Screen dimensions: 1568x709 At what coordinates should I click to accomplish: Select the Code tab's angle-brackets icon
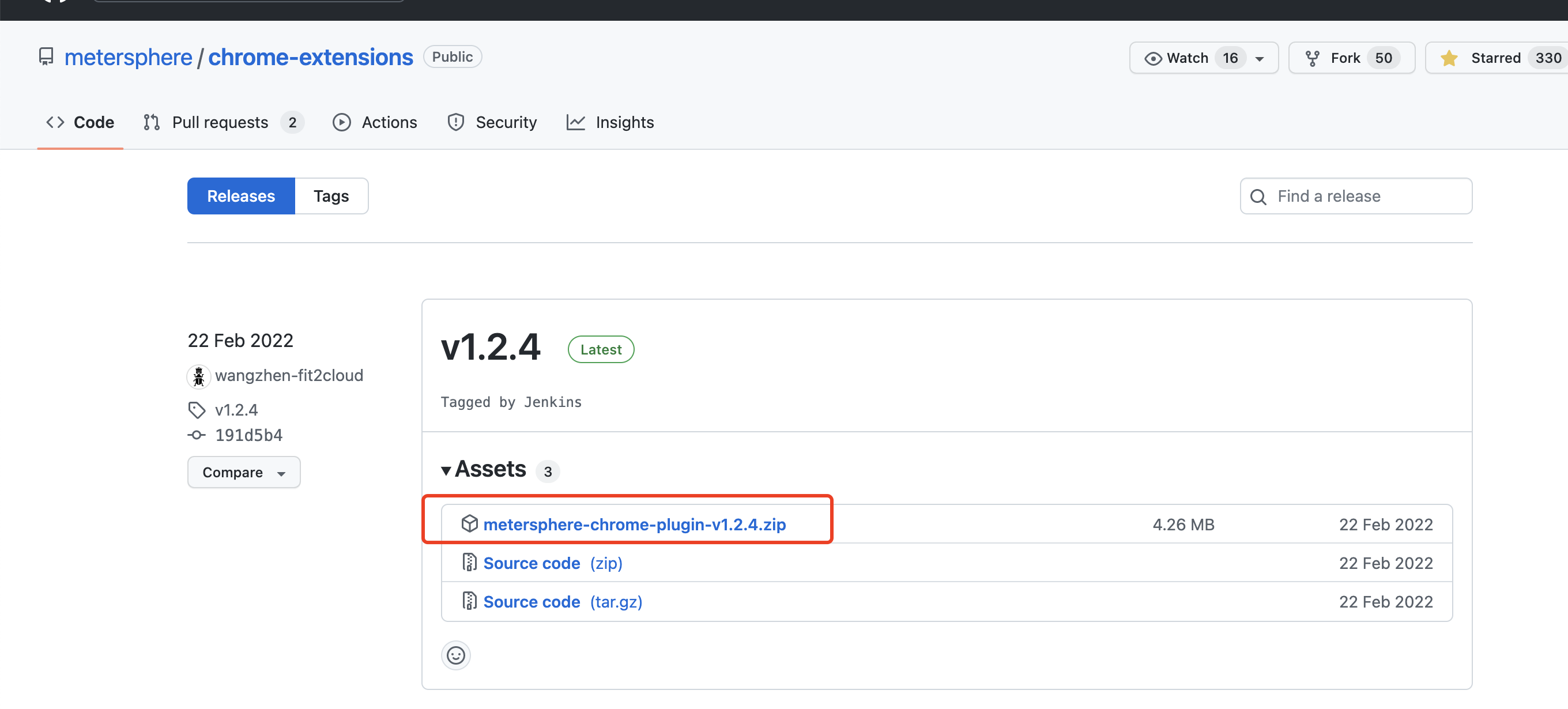pos(55,122)
